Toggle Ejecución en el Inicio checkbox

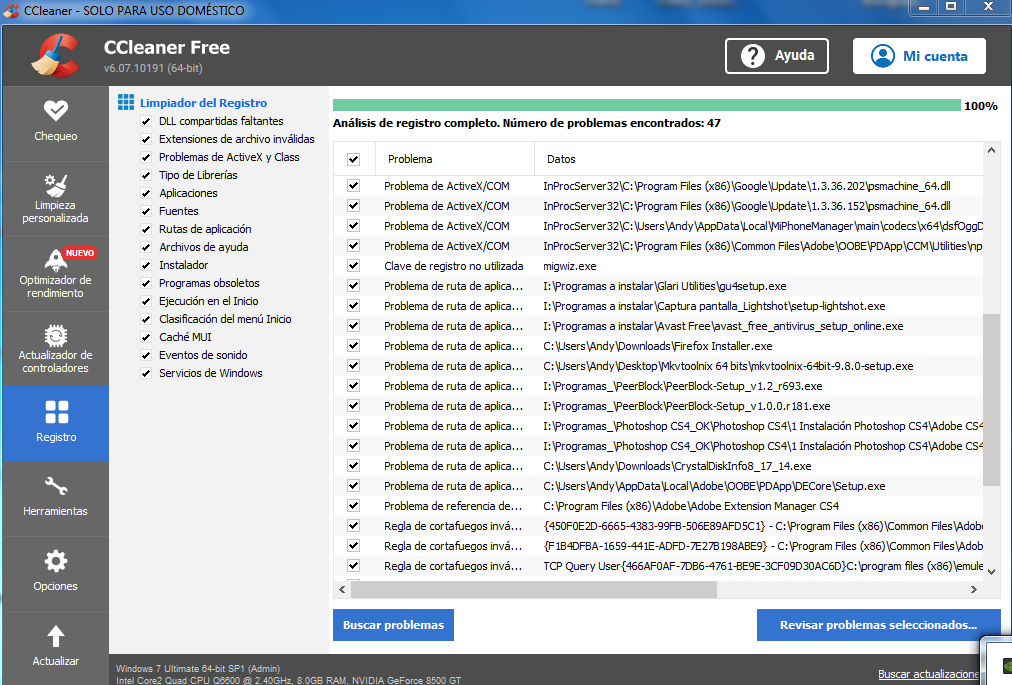(x=146, y=302)
